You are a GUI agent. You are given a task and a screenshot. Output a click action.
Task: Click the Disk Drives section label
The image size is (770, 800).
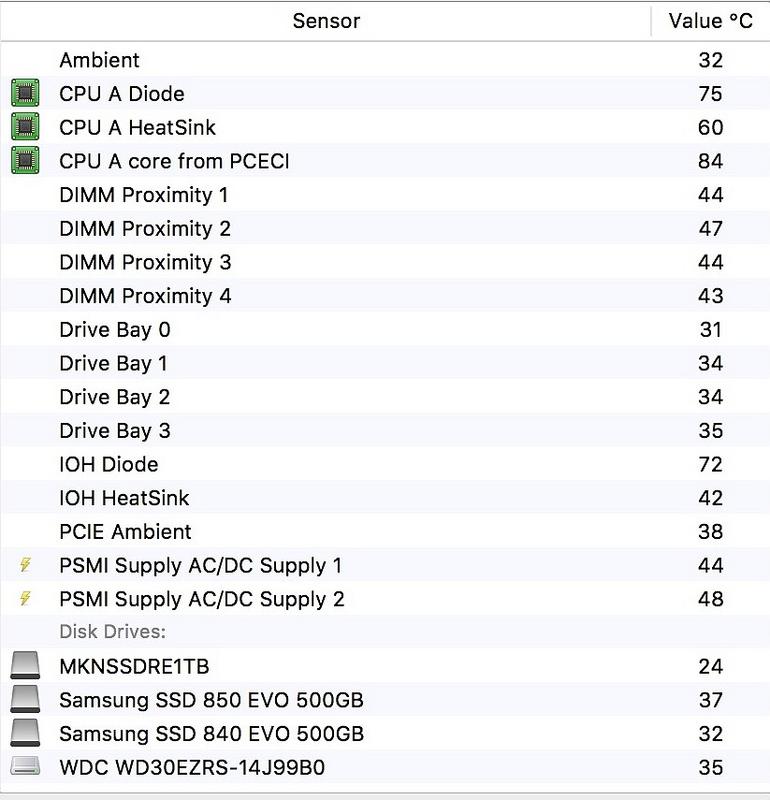click(112, 632)
